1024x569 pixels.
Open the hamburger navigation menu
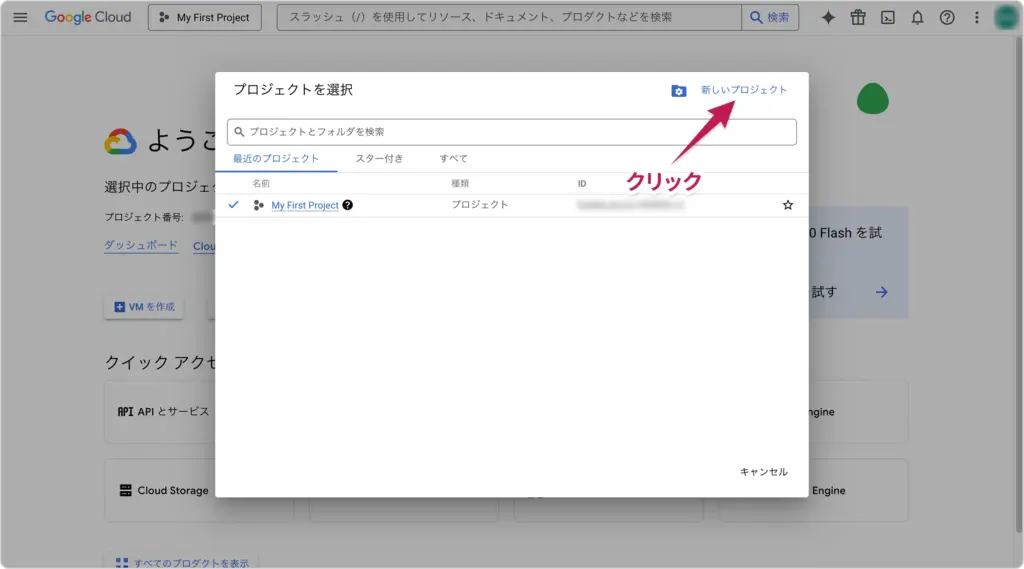20,18
